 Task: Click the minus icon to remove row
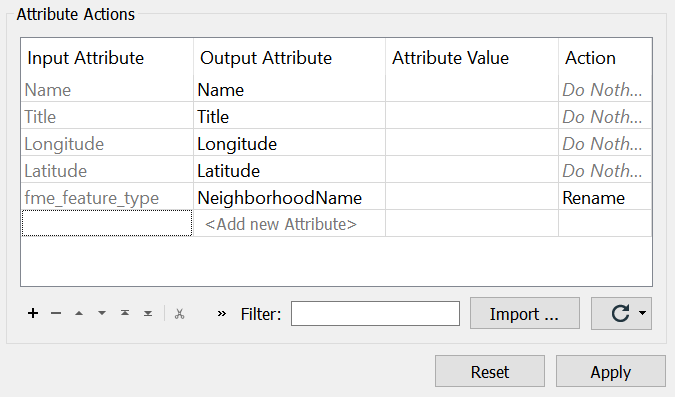[56, 313]
